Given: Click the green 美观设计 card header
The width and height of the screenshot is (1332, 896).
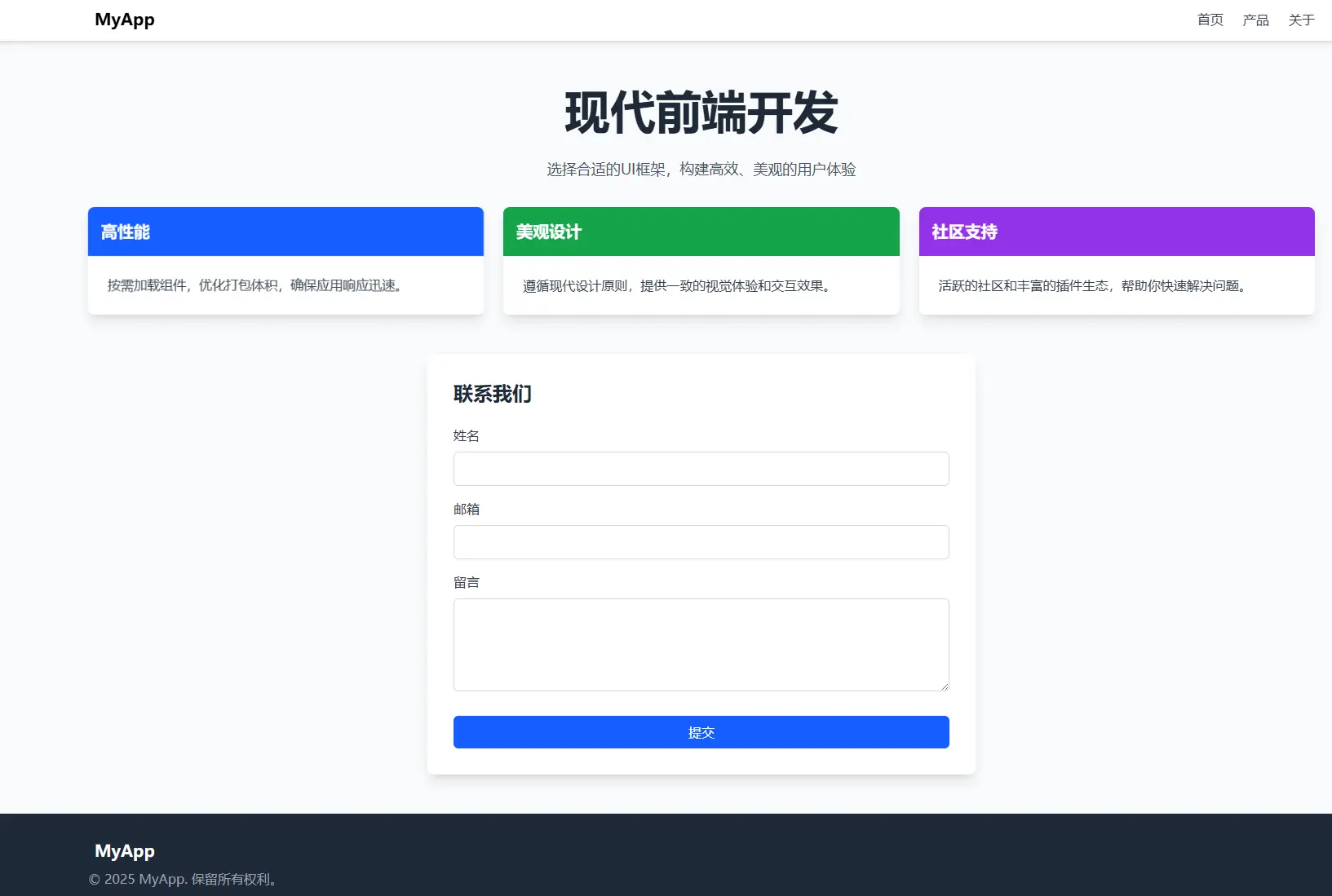Looking at the screenshot, I should [701, 232].
